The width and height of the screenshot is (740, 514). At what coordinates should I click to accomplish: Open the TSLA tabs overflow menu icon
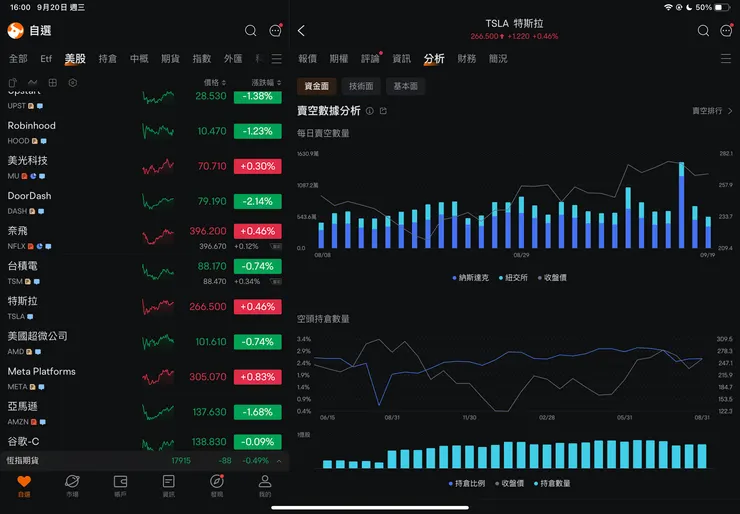pyautogui.click(x=726, y=59)
